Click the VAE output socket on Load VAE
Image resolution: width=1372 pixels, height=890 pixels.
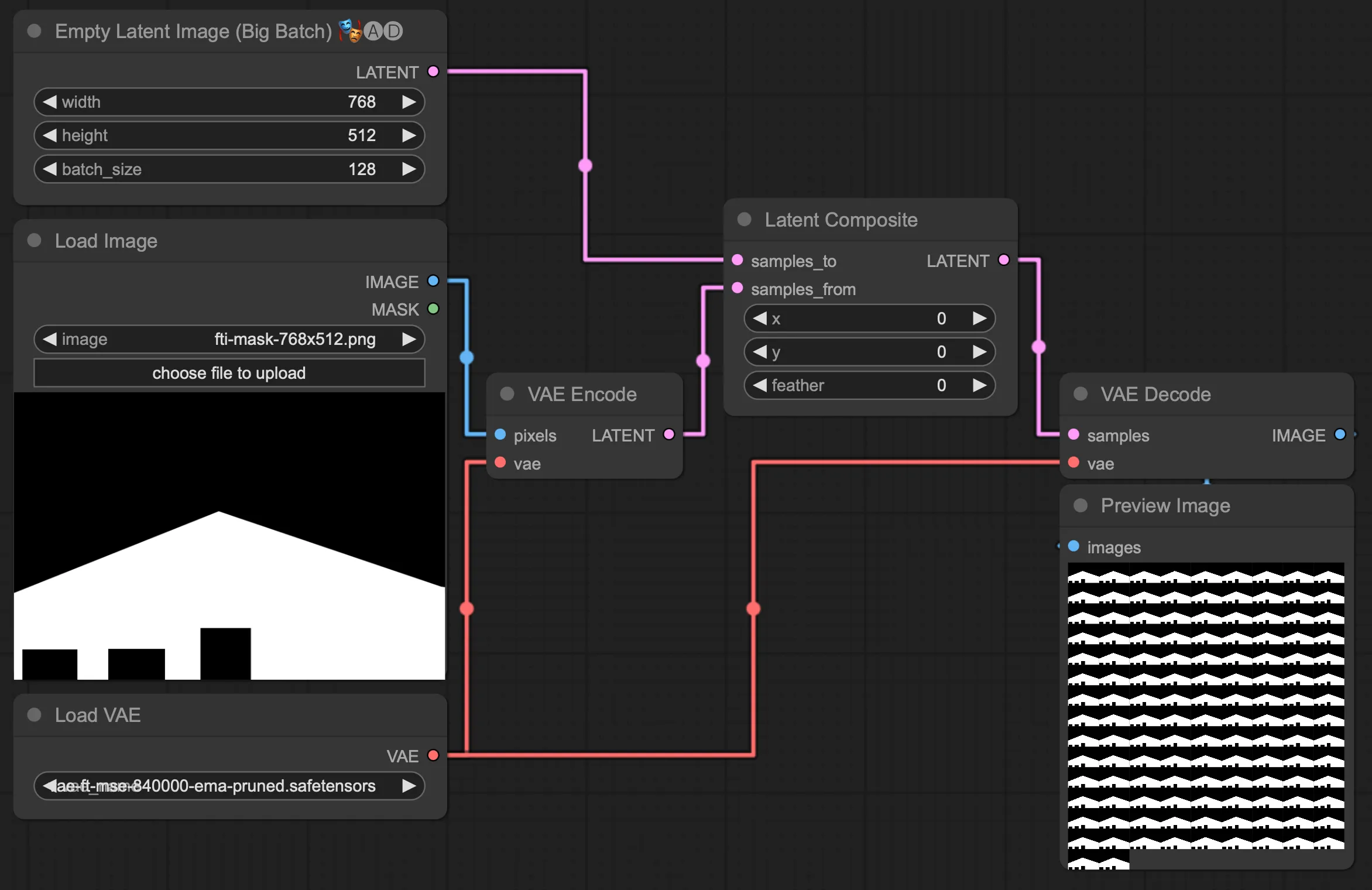pos(434,755)
